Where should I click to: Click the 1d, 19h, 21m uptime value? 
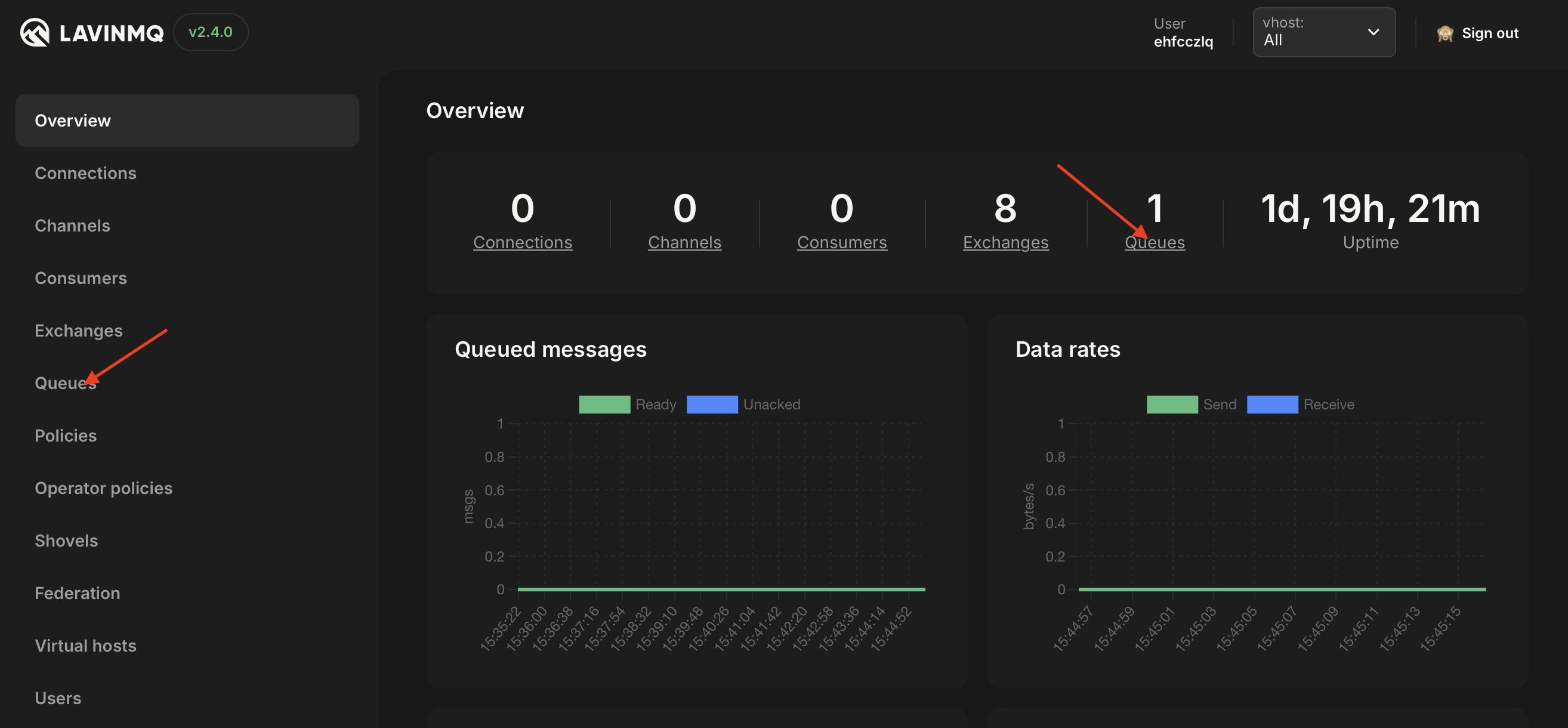(x=1370, y=209)
